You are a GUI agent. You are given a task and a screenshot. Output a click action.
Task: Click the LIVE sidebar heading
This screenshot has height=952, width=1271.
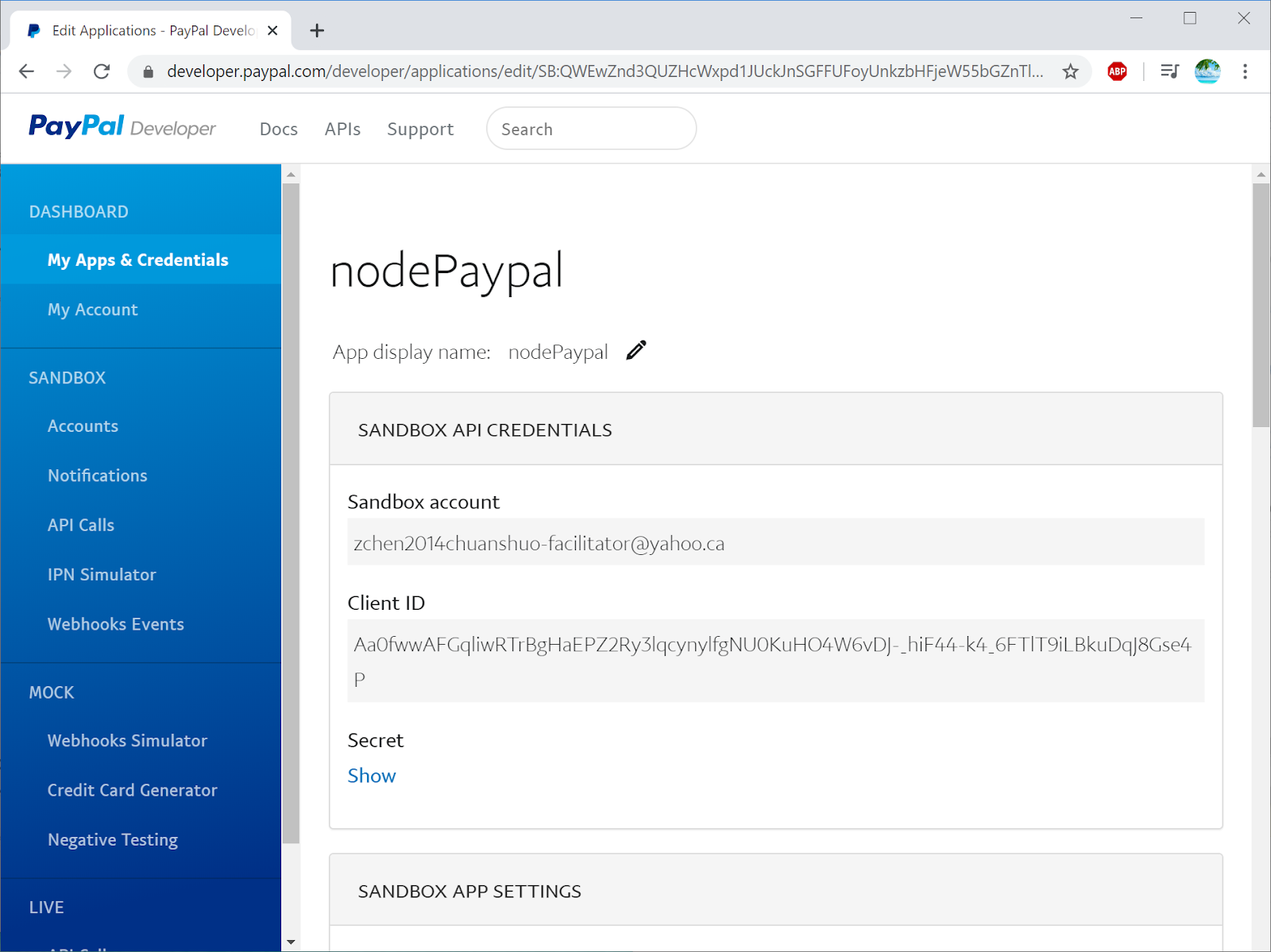[x=46, y=907]
